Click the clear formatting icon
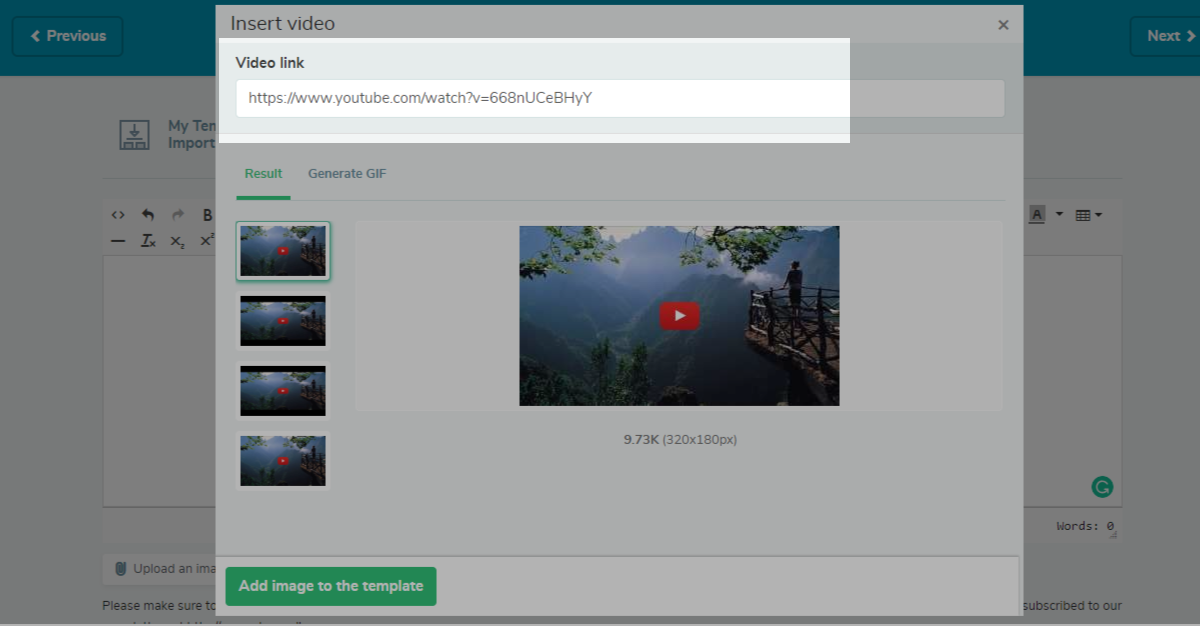Viewport: 1200px width, 626px height. click(147, 241)
